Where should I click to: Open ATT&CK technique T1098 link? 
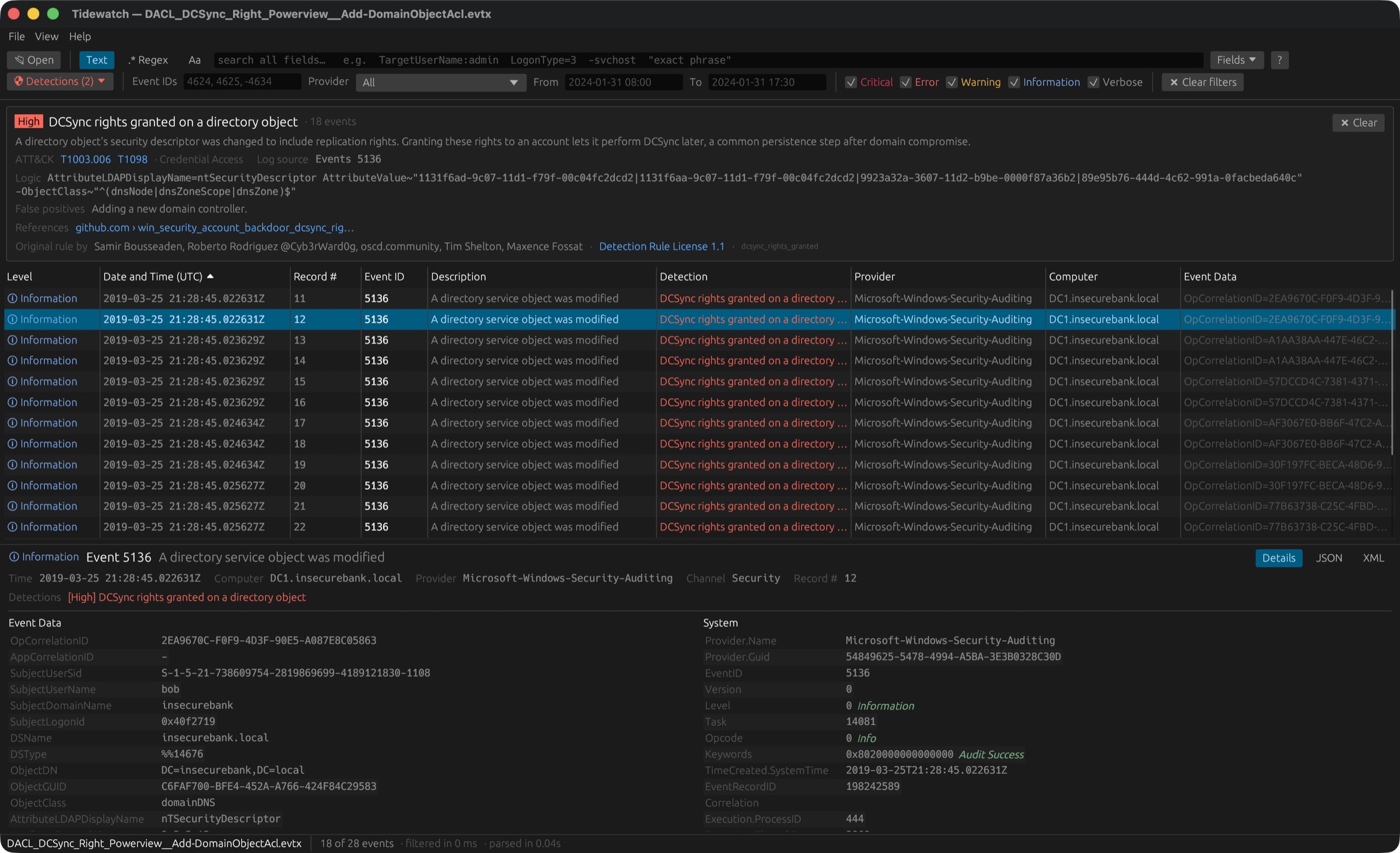[x=132, y=159]
